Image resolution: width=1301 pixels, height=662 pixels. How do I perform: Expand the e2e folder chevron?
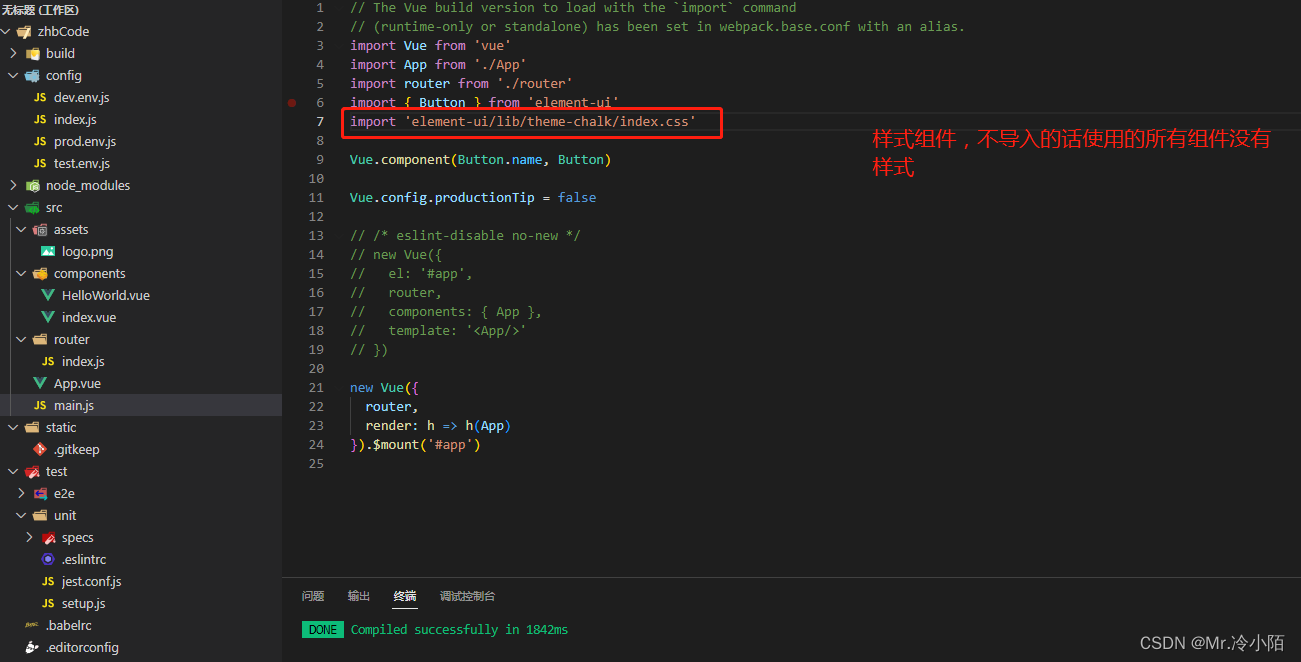click(22, 493)
